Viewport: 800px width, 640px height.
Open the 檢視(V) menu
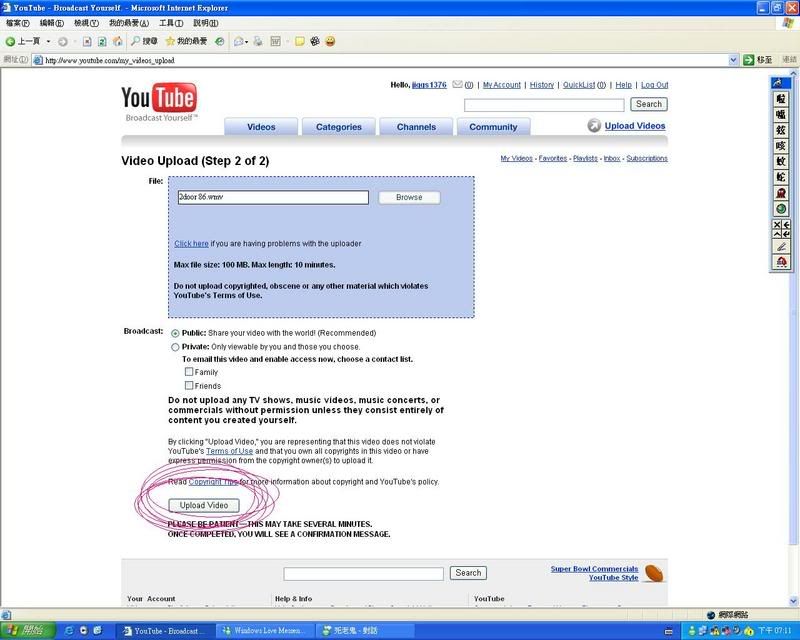(x=86, y=23)
